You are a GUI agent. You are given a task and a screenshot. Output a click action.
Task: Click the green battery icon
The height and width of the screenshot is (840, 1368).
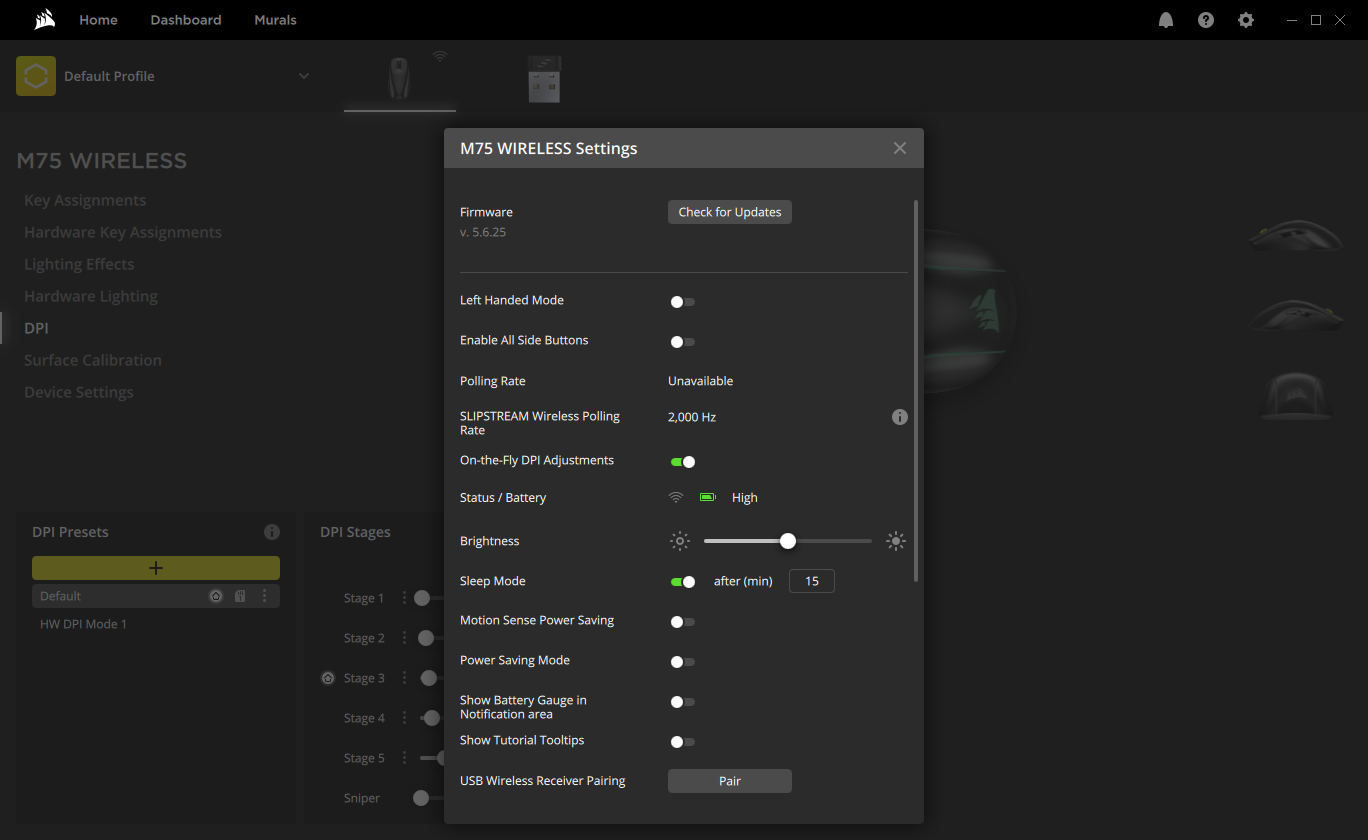[708, 497]
